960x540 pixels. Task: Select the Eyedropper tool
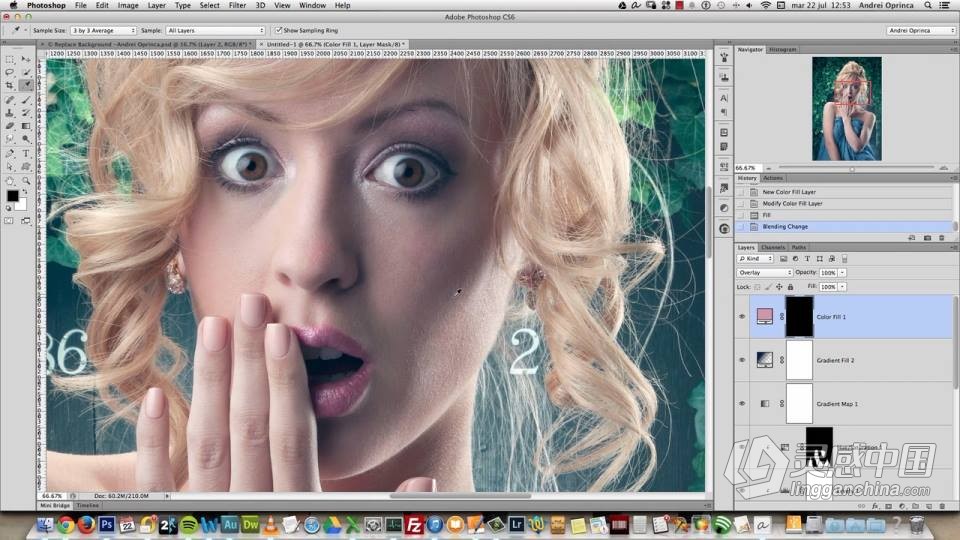coord(26,86)
